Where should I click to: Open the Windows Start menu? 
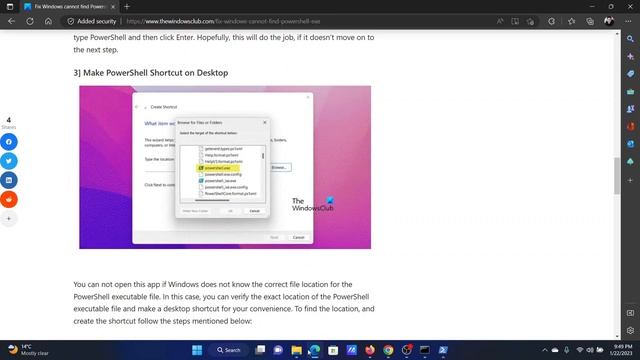coord(197,350)
